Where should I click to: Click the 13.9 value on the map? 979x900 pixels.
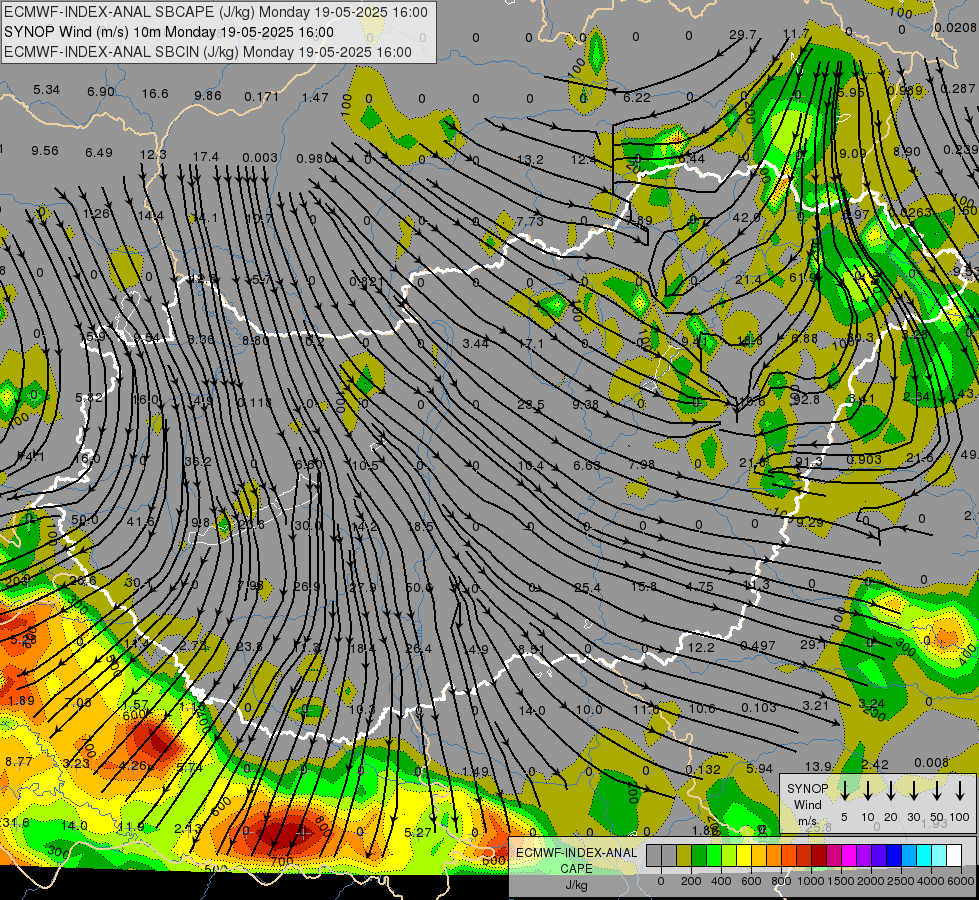(818, 766)
